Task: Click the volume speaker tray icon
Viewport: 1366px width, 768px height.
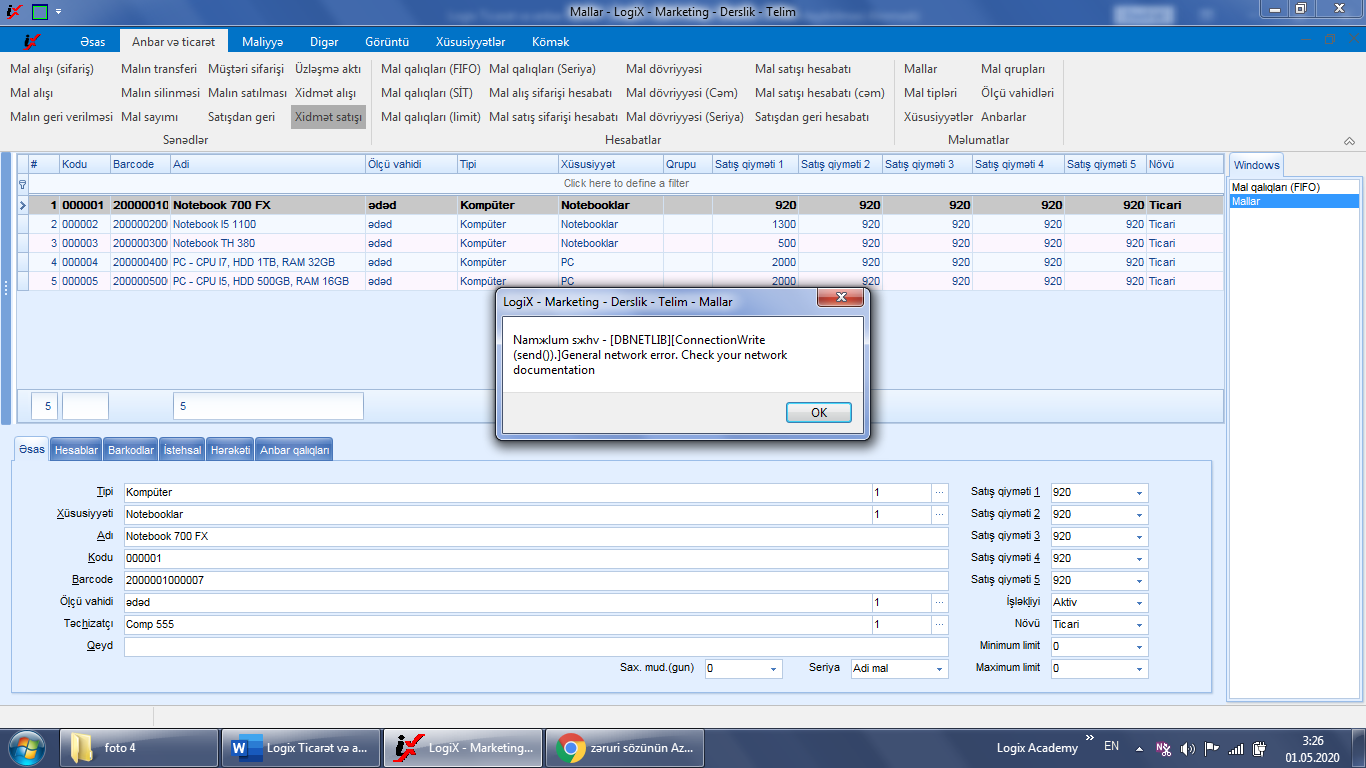Action: [x=1187, y=748]
